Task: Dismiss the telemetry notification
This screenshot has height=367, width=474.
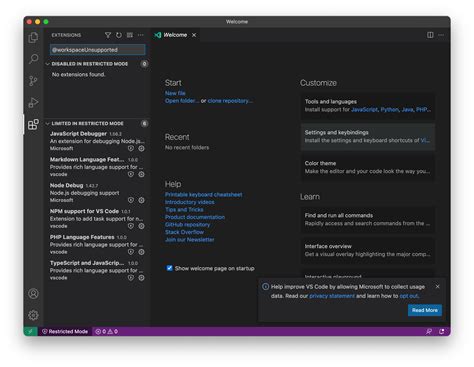Action: pyautogui.click(x=437, y=287)
